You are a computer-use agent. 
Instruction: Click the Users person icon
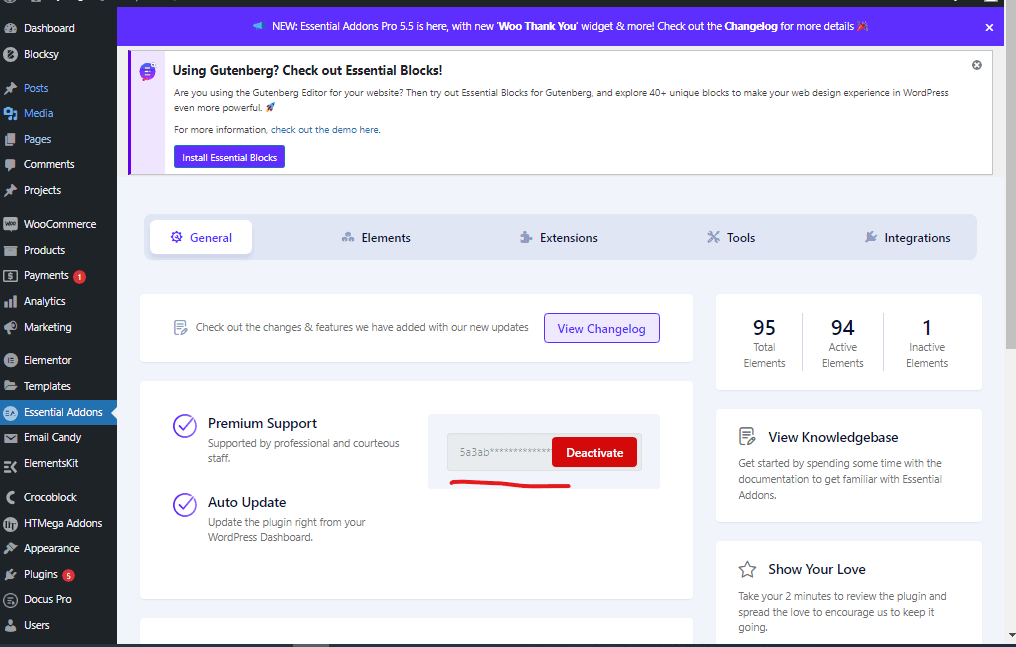tap(10, 626)
